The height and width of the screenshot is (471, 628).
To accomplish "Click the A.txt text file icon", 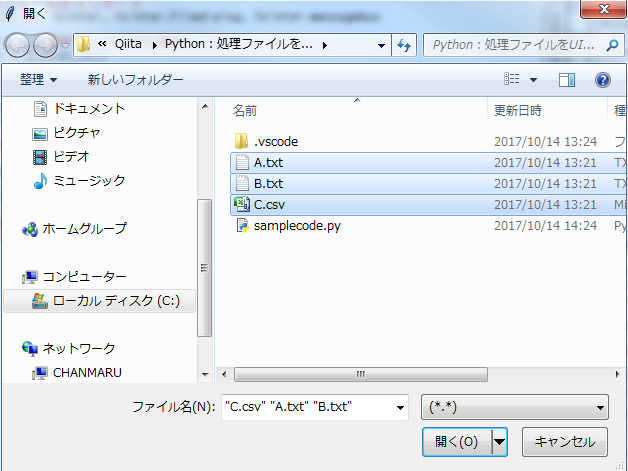I will tap(242, 163).
